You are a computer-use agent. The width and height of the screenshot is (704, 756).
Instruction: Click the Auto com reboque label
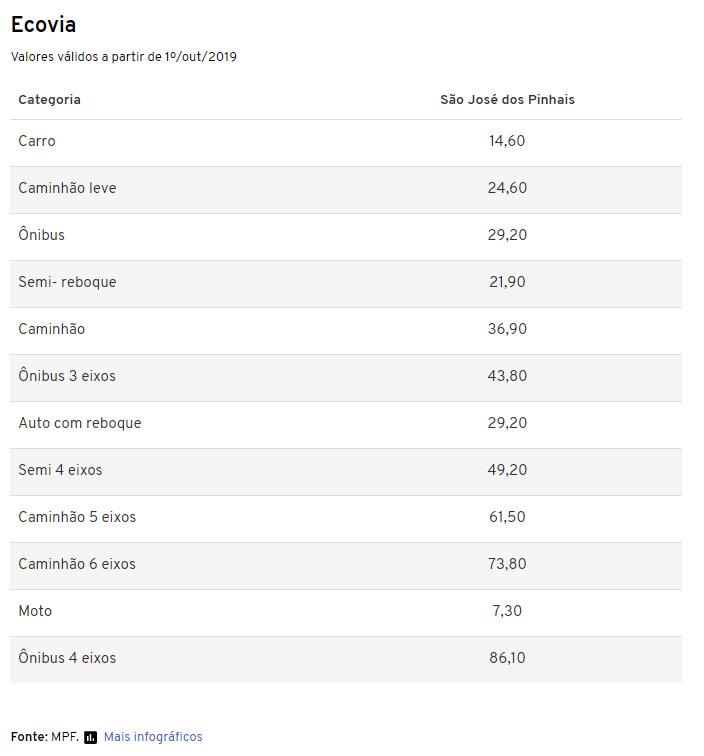click(80, 423)
